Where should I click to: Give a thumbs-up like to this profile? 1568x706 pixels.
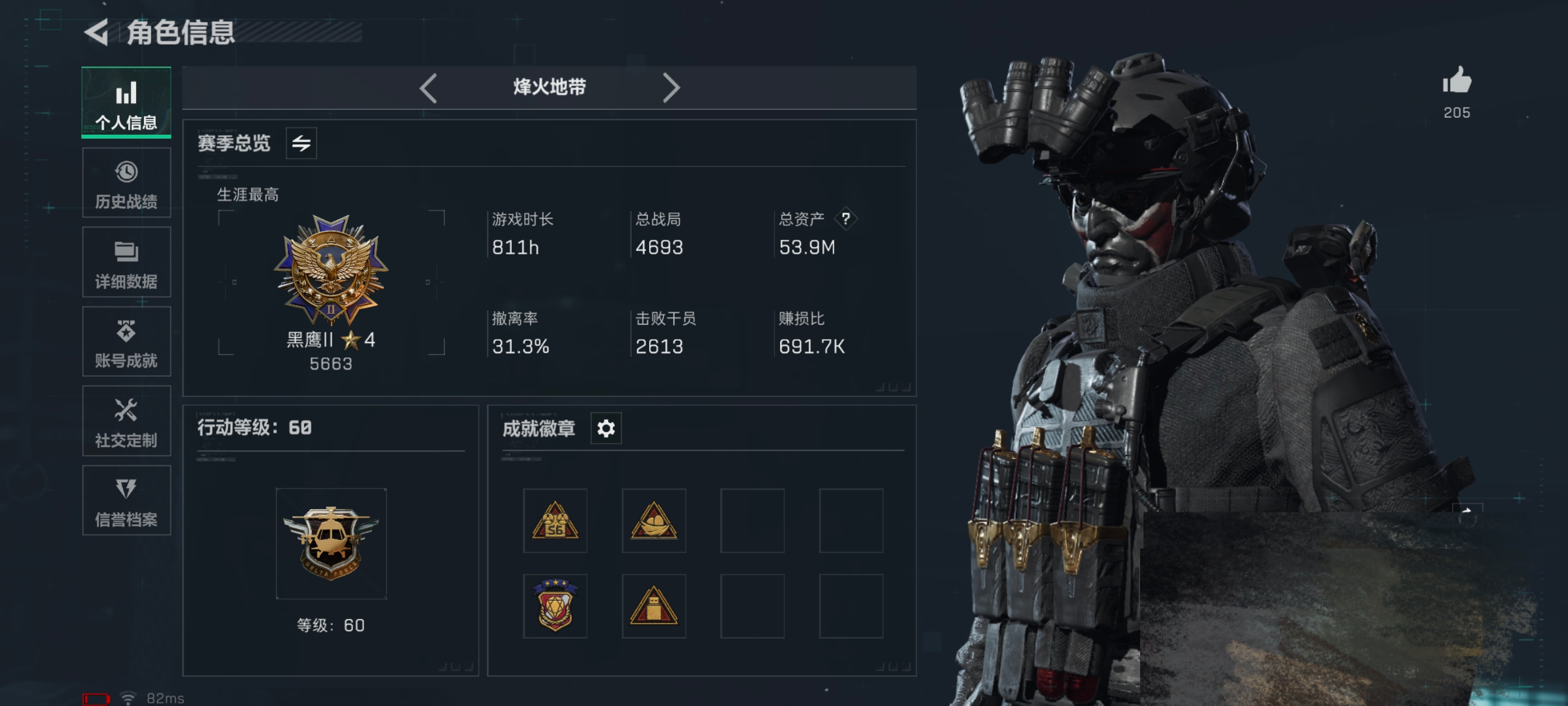coord(1457,81)
